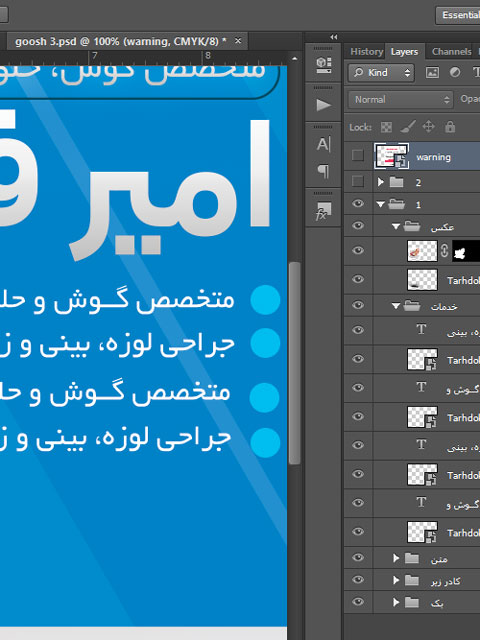Viewport: 480px width, 640px height.
Task: Hide the عکس group eye icon
Action: 358,225
